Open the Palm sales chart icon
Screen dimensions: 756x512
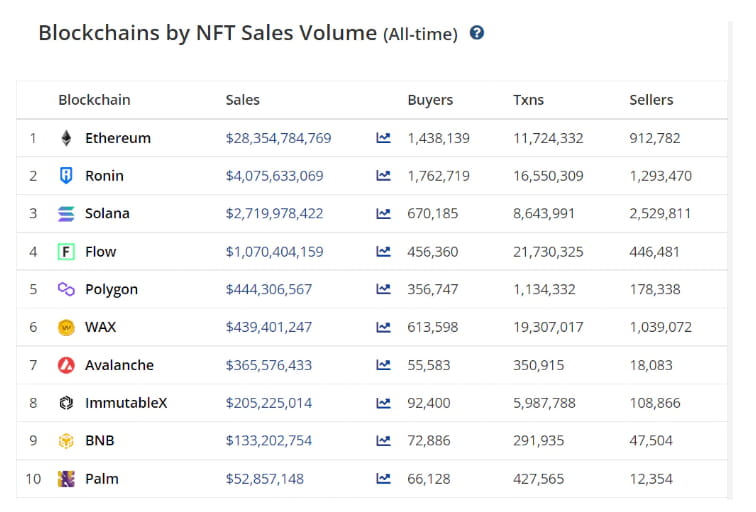coord(383,479)
